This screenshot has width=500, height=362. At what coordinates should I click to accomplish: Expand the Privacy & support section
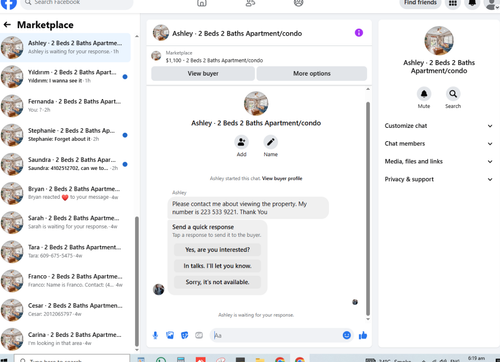[439, 179]
